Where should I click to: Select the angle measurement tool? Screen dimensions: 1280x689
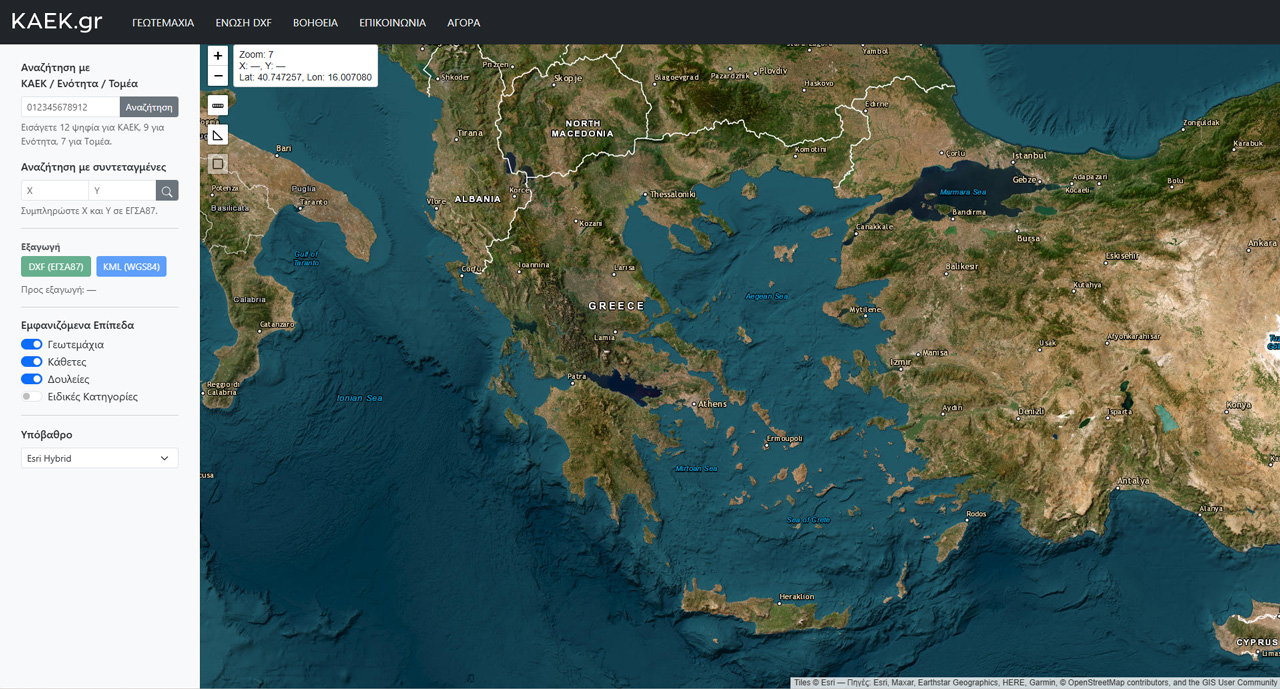(217, 134)
